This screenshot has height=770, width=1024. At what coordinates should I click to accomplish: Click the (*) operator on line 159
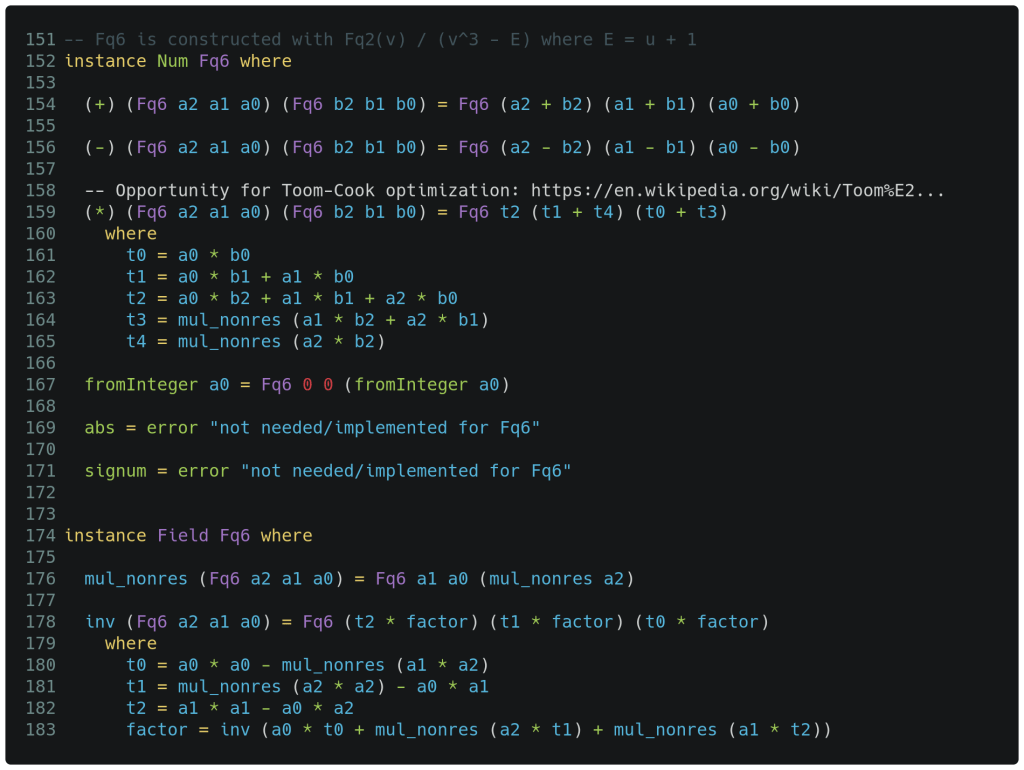tap(100, 212)
